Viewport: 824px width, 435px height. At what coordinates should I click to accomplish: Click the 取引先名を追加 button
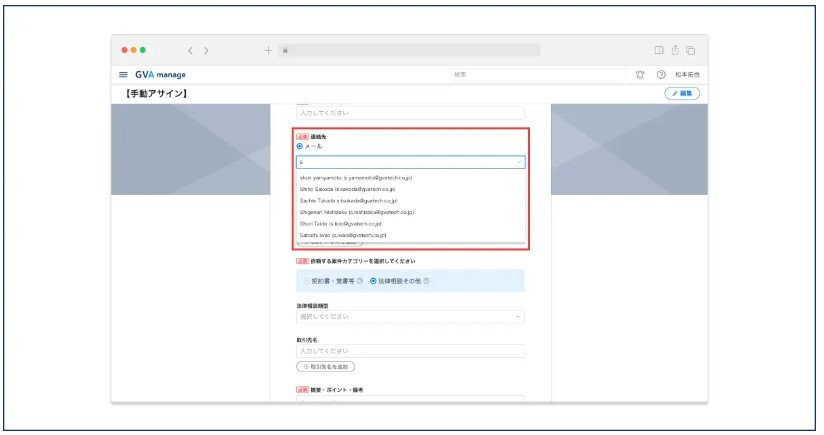click(x=326, y=367)
